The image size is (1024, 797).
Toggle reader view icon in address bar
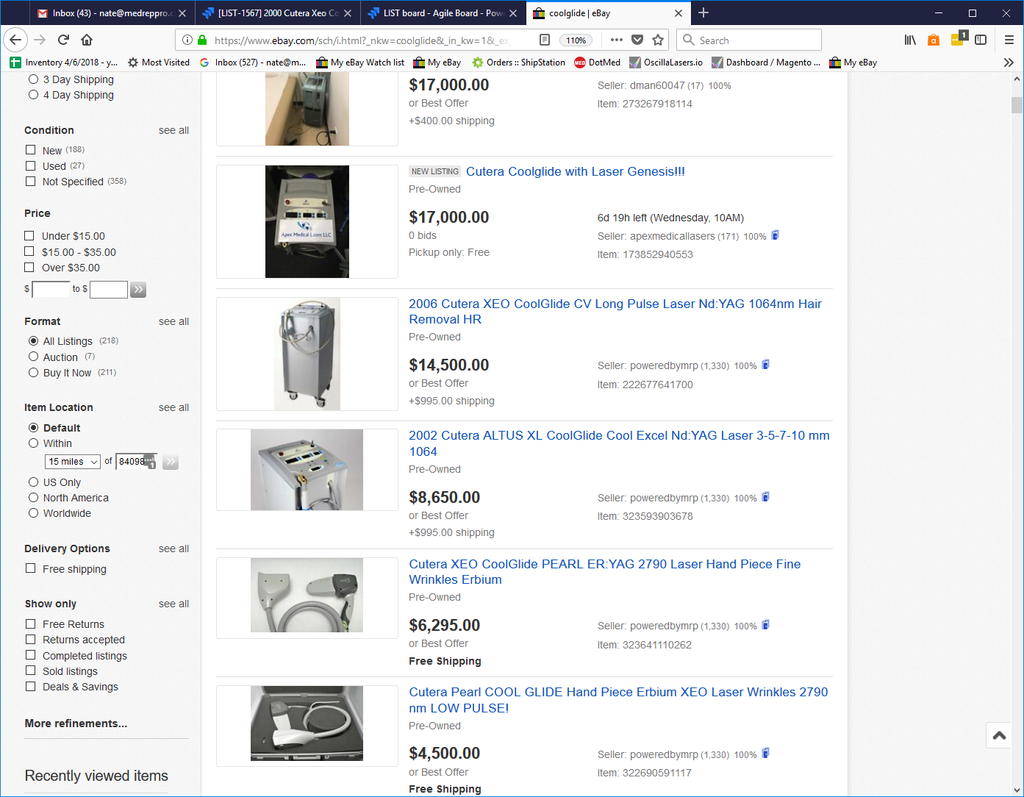(545, 40)
